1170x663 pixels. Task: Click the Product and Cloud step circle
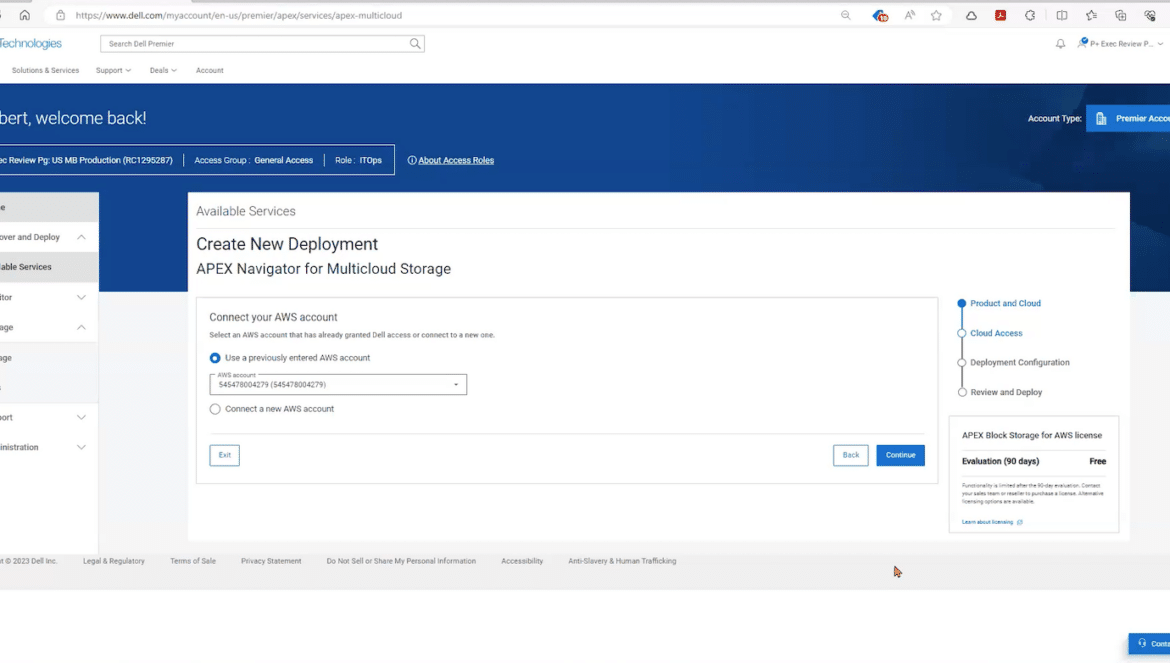(962, 304)
